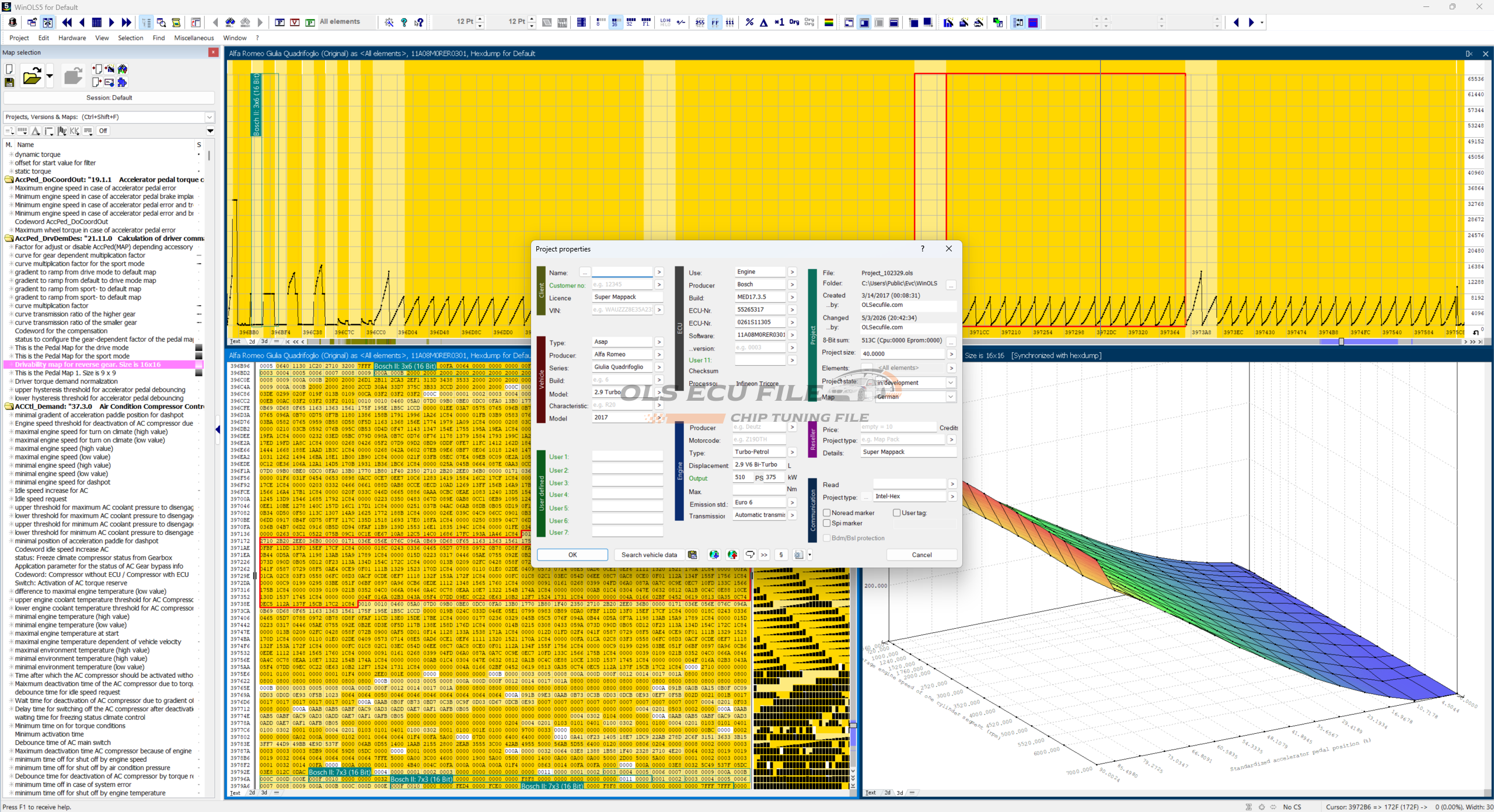Click the open folder icon in Map selection
Viewport: 1494px width, 812px height.
point(32,76)
